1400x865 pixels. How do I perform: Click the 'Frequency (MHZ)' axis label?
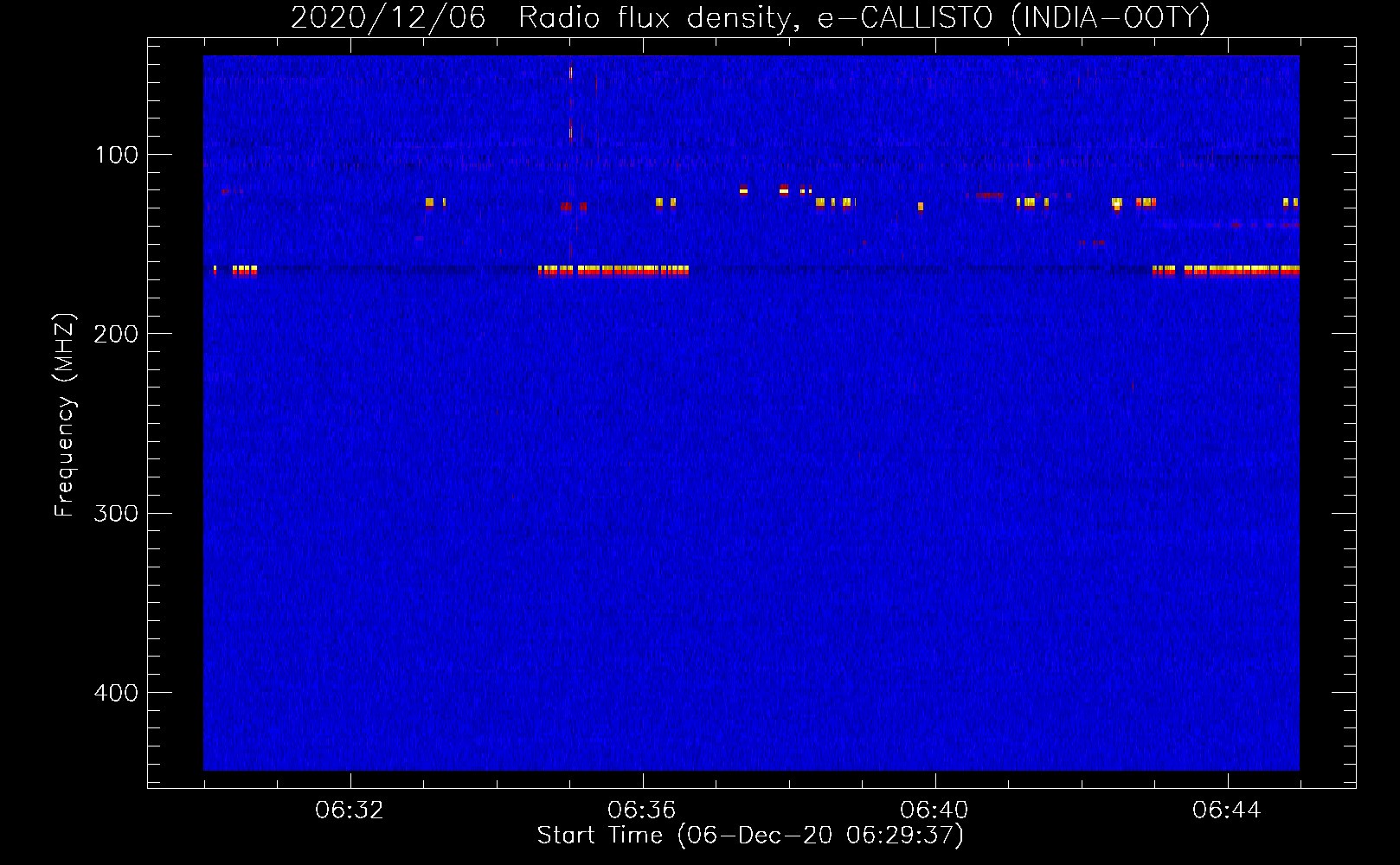(x=65, y=415)
